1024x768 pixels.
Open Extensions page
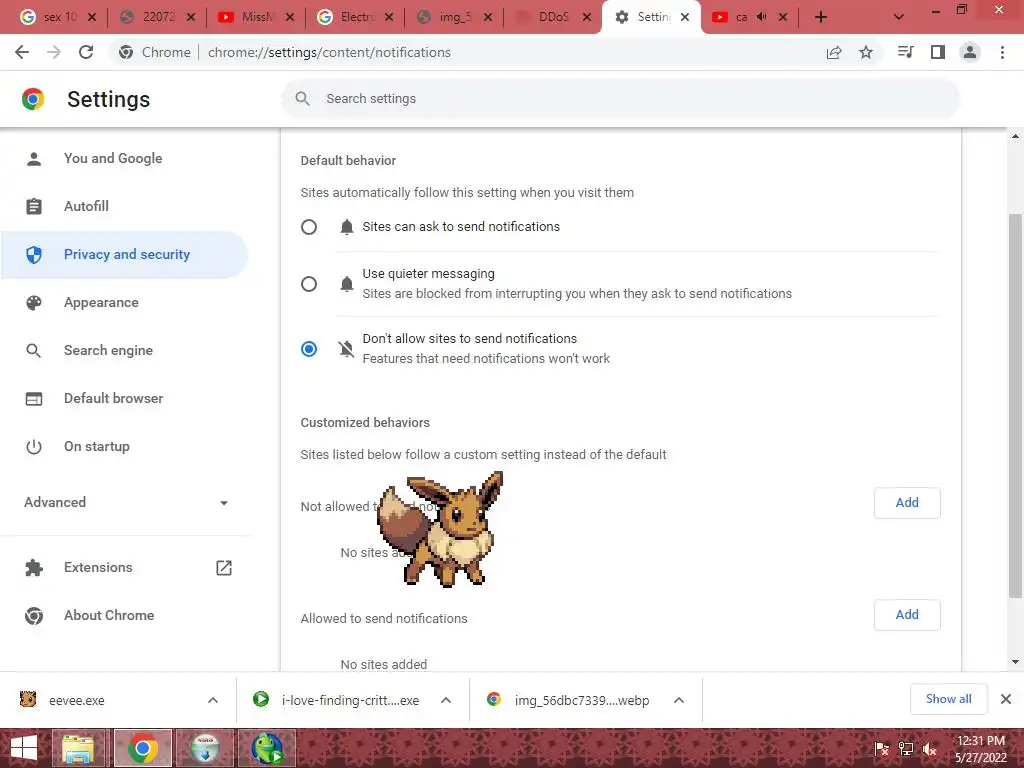[x=98, y=568]
